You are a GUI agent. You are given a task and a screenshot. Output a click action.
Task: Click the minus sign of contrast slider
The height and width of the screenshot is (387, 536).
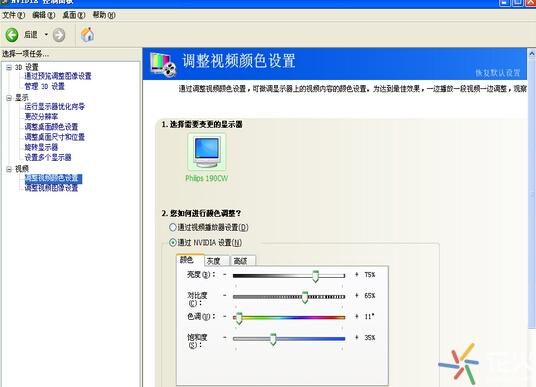point(225,295)
